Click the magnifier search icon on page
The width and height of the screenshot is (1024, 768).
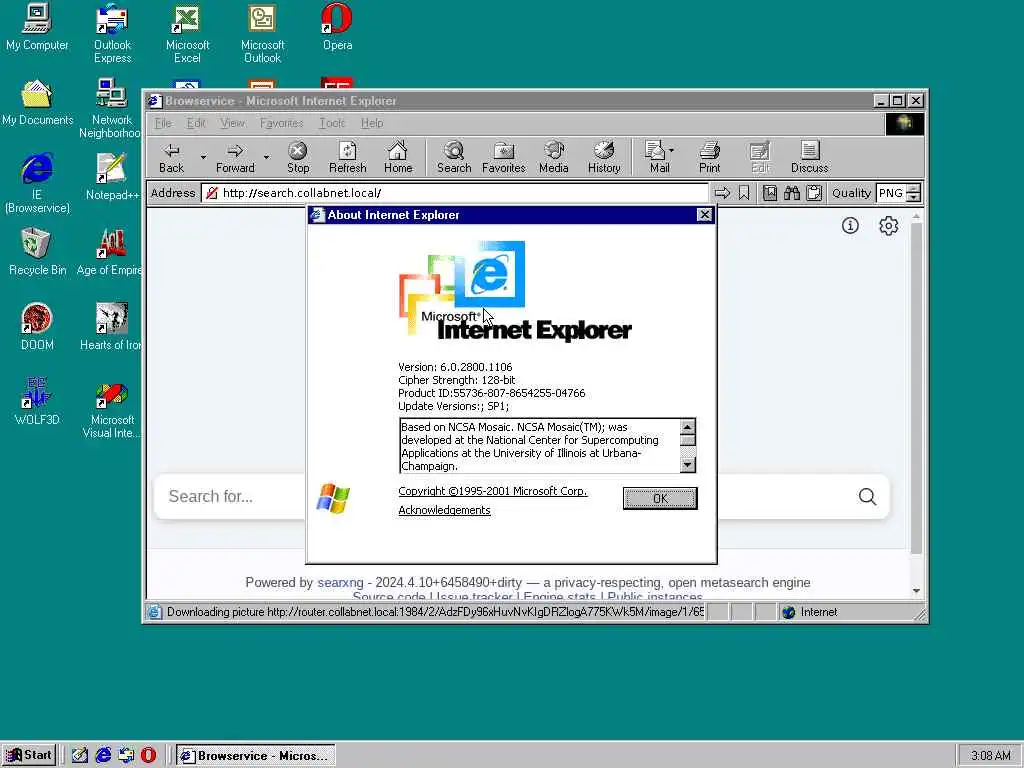[x=867, y=497]
